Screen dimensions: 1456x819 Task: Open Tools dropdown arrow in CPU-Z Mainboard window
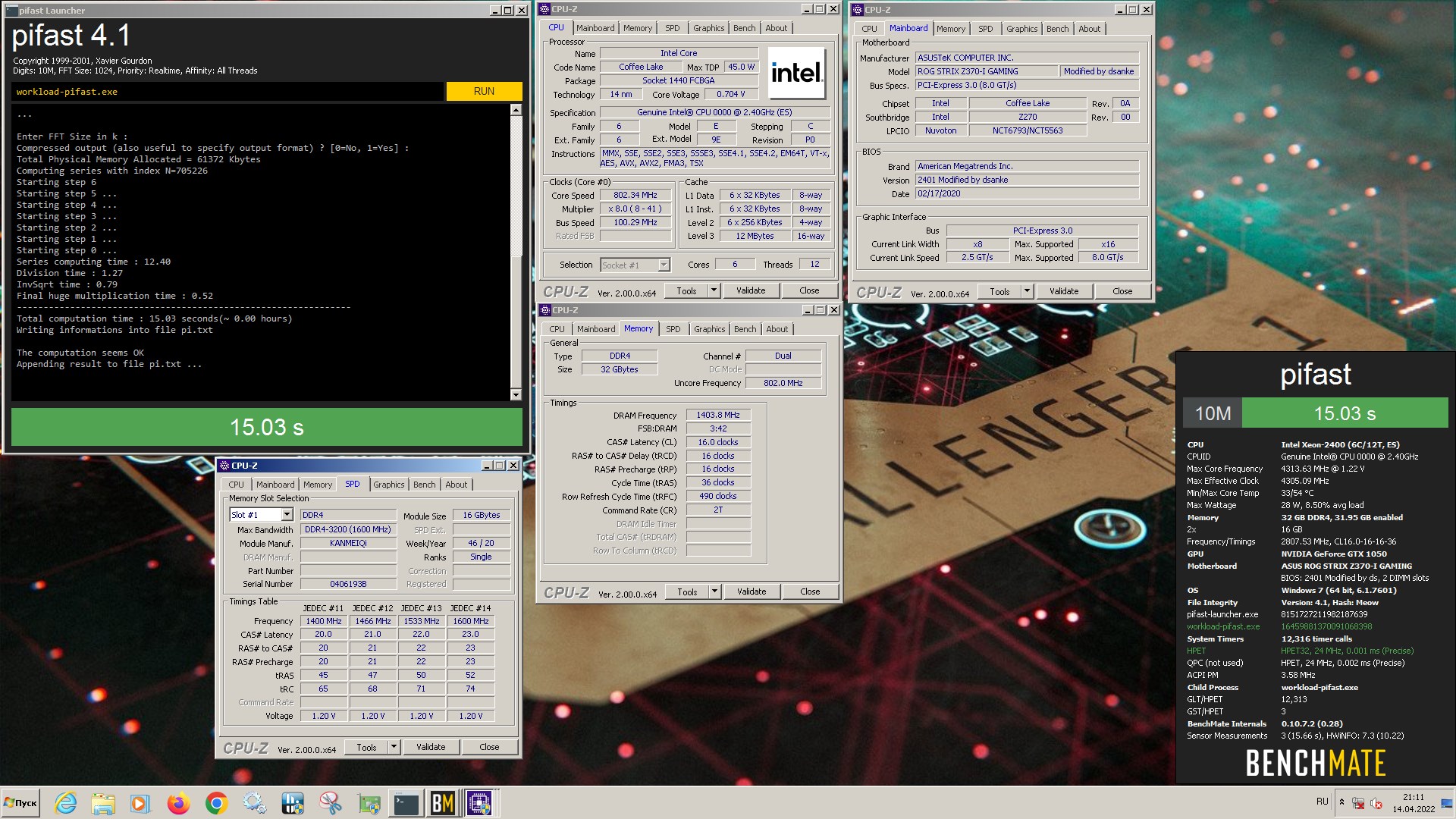tap(1026, 291)
